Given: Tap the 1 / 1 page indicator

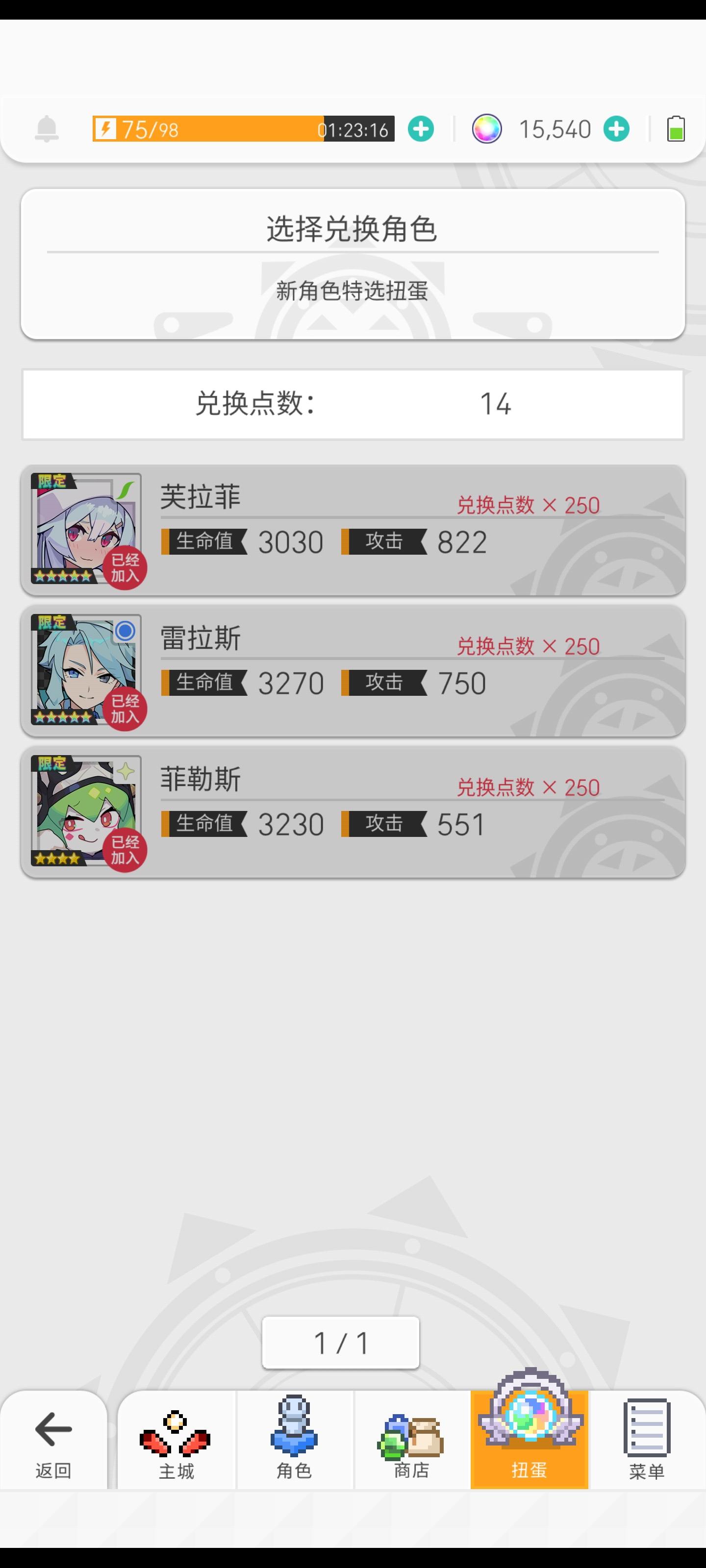Looking at the screenshot, I should coord(341,1343).
